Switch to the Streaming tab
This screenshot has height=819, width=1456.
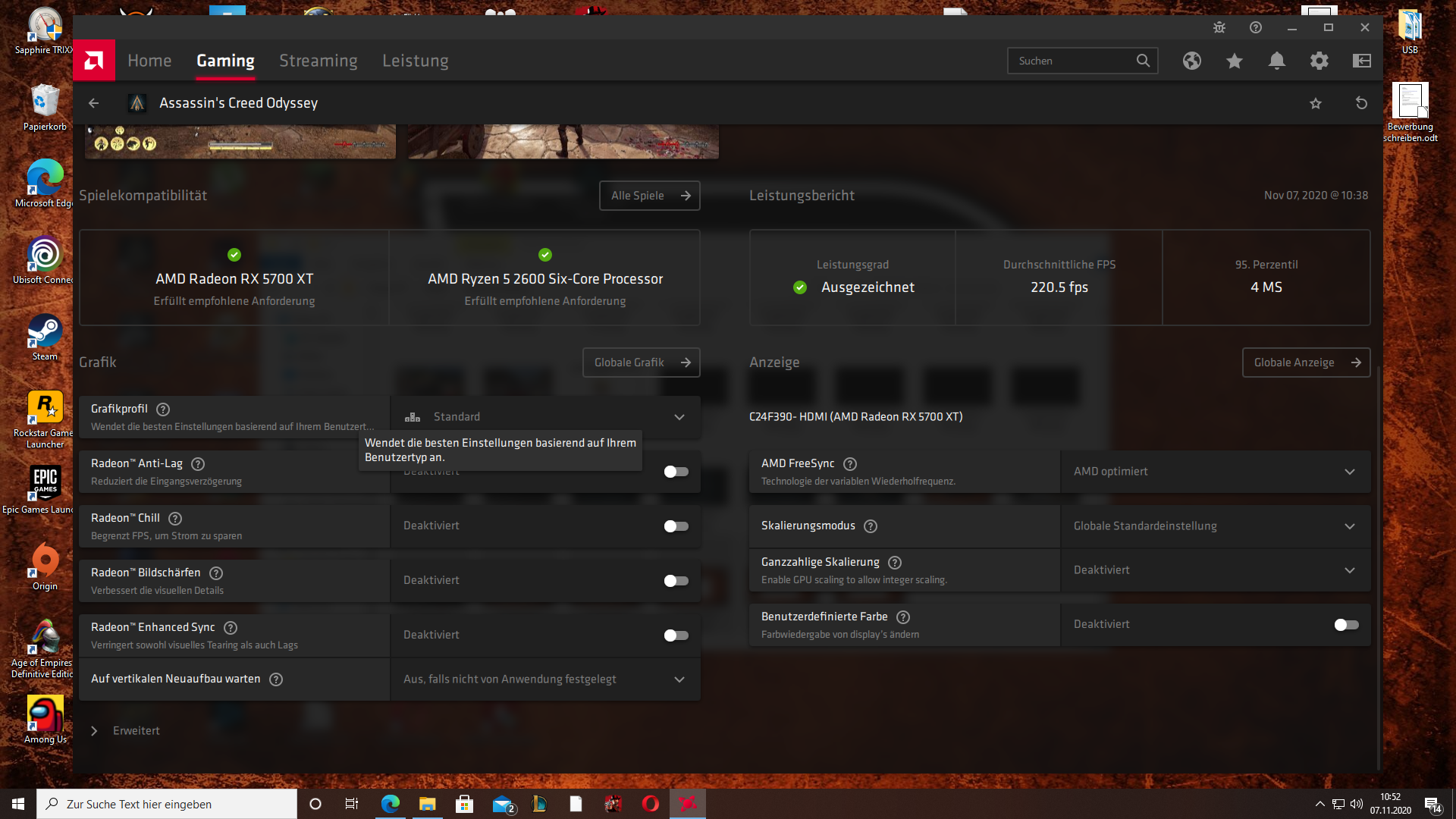click(318, 61)
